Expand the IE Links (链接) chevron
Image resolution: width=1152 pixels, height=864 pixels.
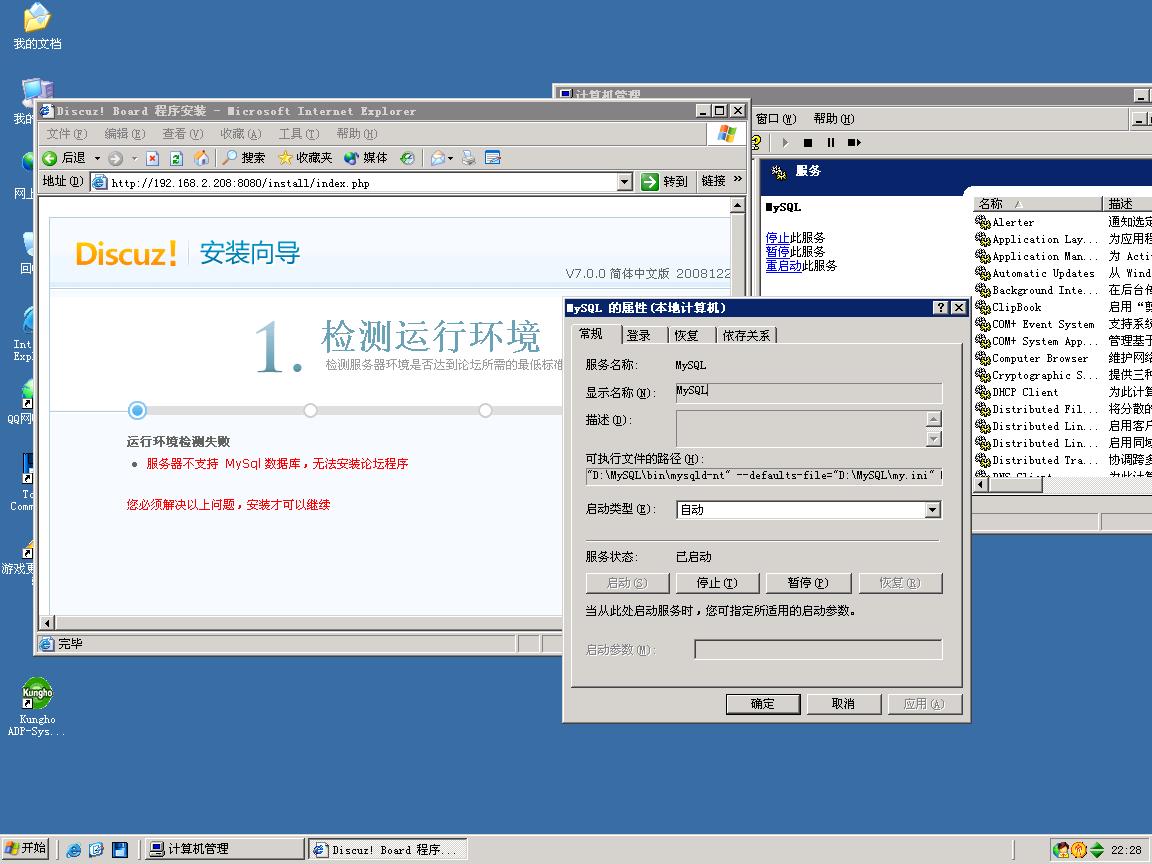click(738, 179)
